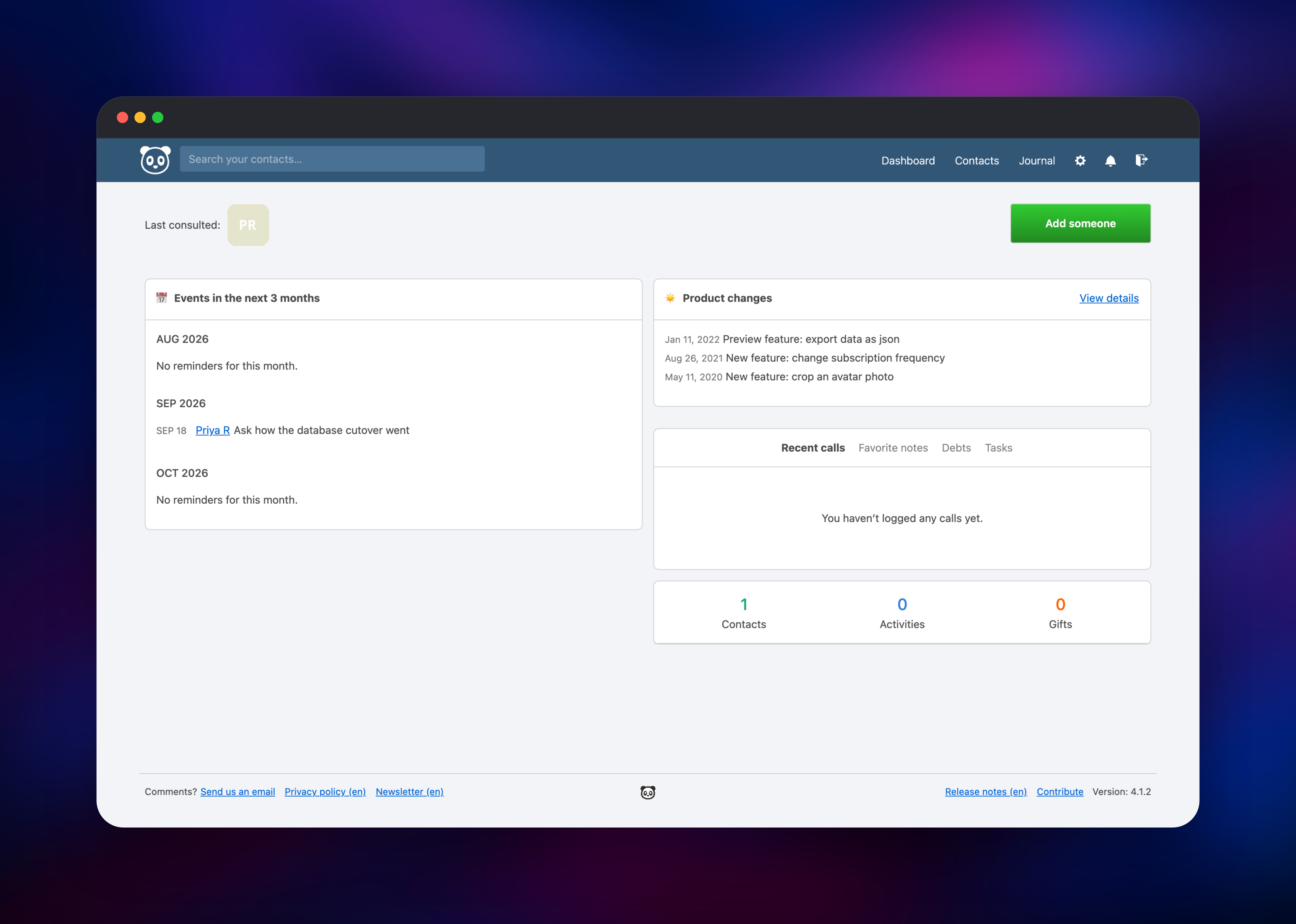The image size is (1296, 924).
Task: Click the Add someone button
Action: click(x=1080, y=224)
